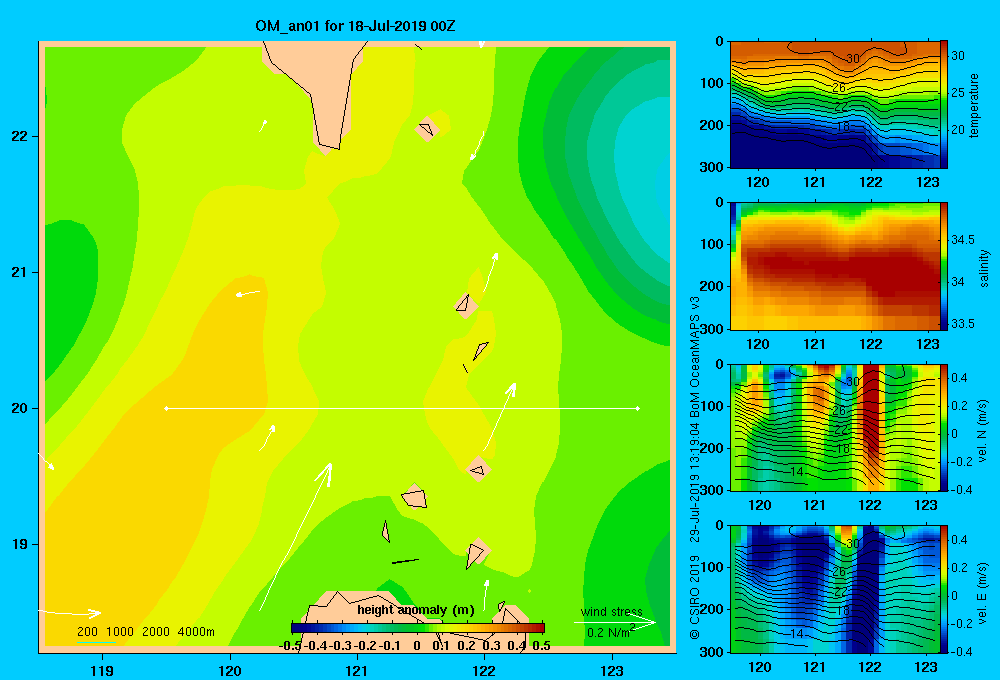Viewport: 1000px width, 680px height.
Task: Click the '© CSIRO 2019' copyright text
Action: 695,596
